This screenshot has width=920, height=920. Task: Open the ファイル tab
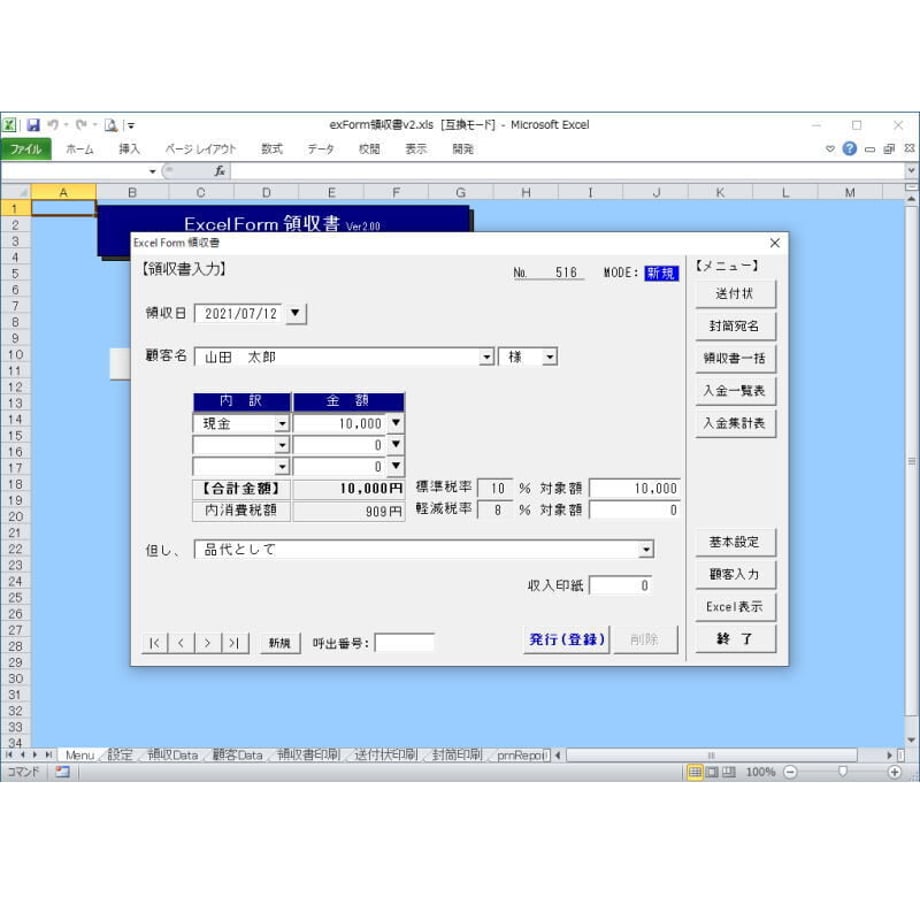pyautogui.click(x=26, y=149)
